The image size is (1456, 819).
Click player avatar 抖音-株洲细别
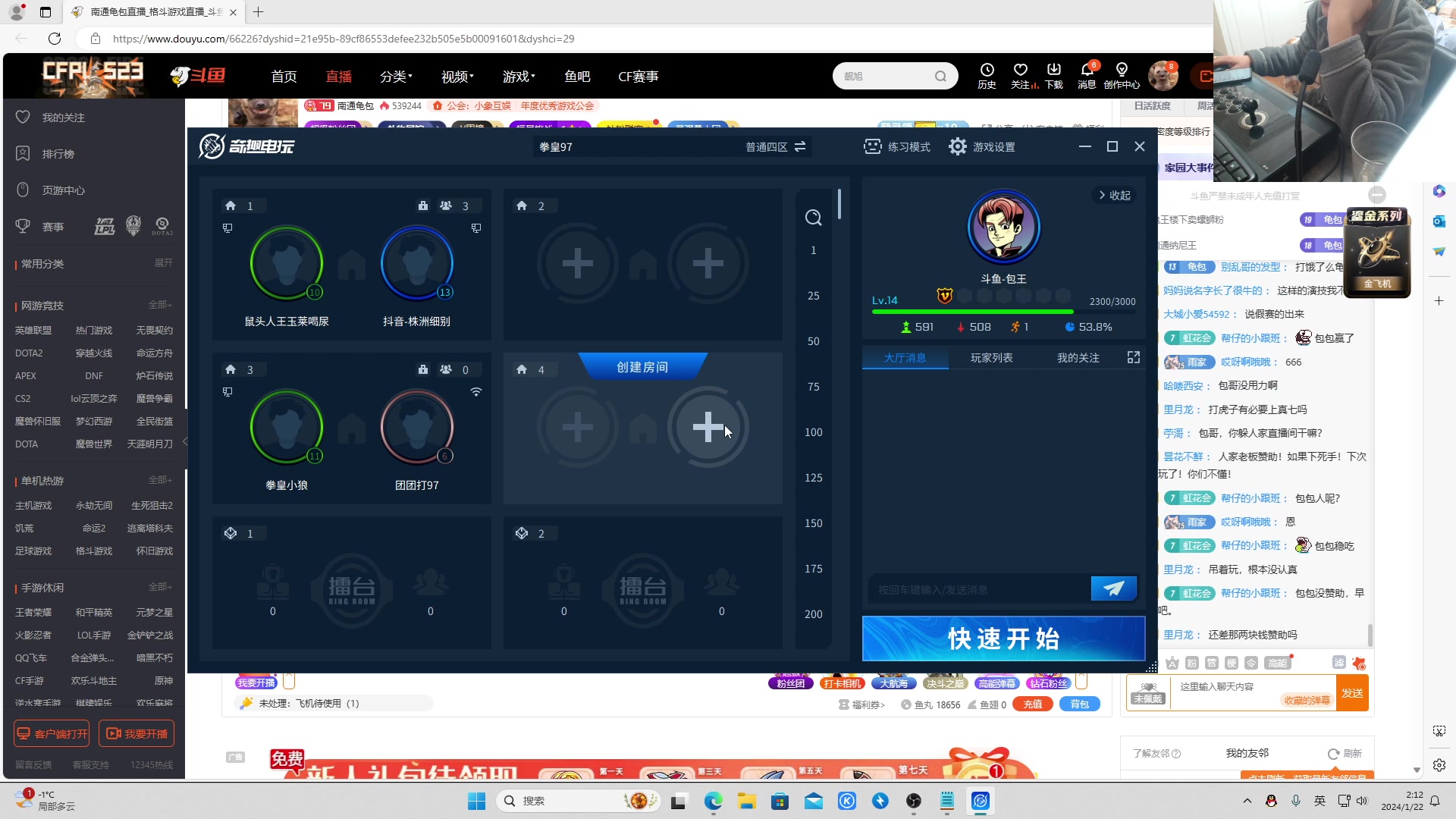click(x=417, y=263)
